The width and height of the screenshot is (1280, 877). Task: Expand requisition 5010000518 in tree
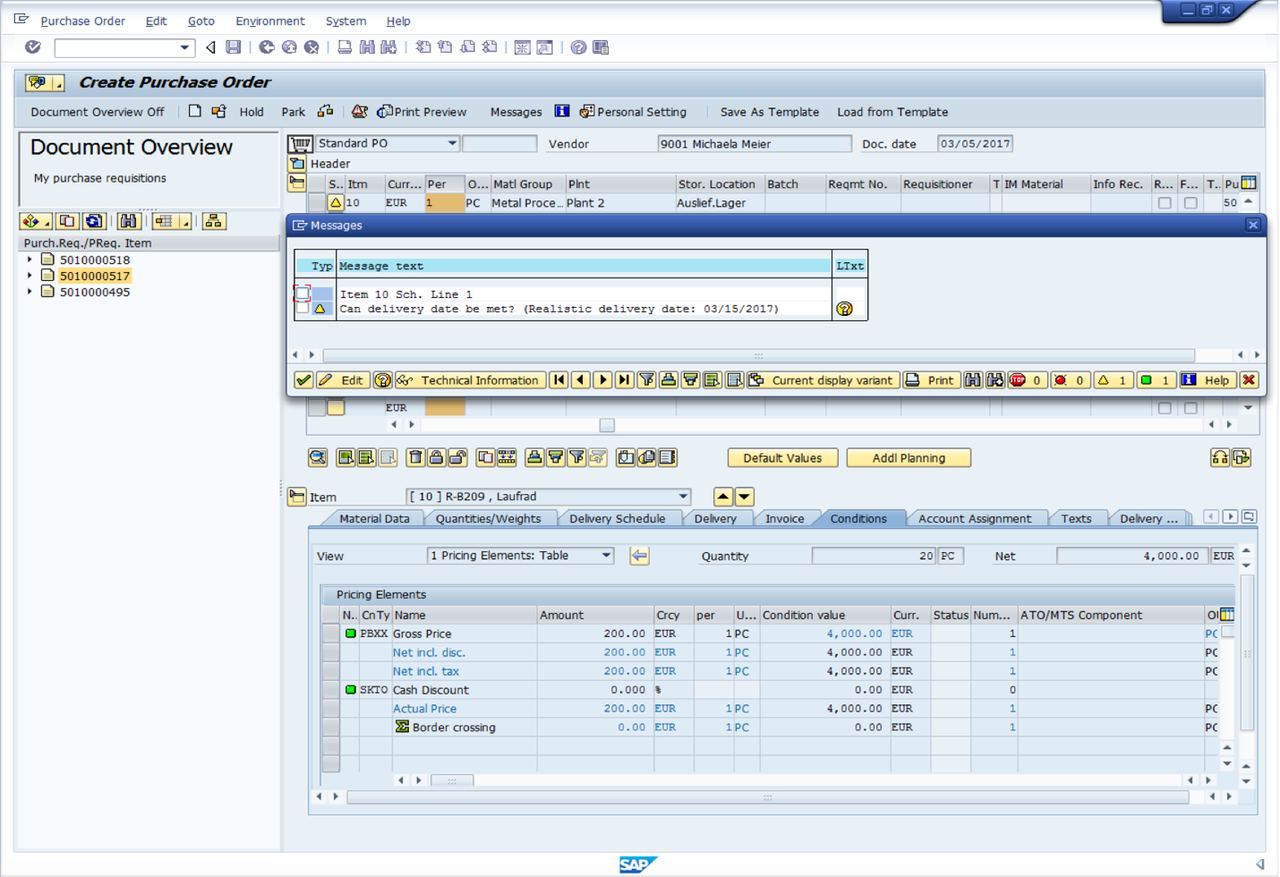30,260
